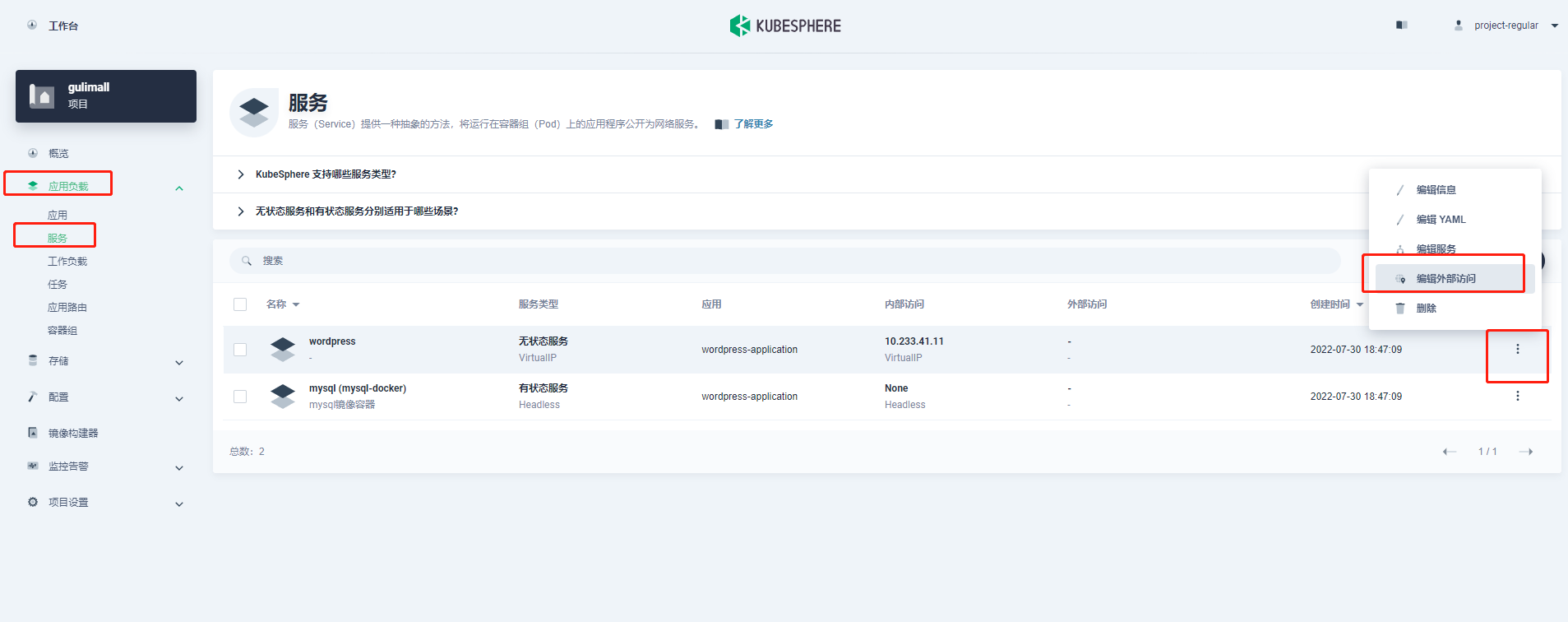Viewport: 1568px width, 622px height.
Task: Click the search magnifier icon
Action: tap(247, 261)
